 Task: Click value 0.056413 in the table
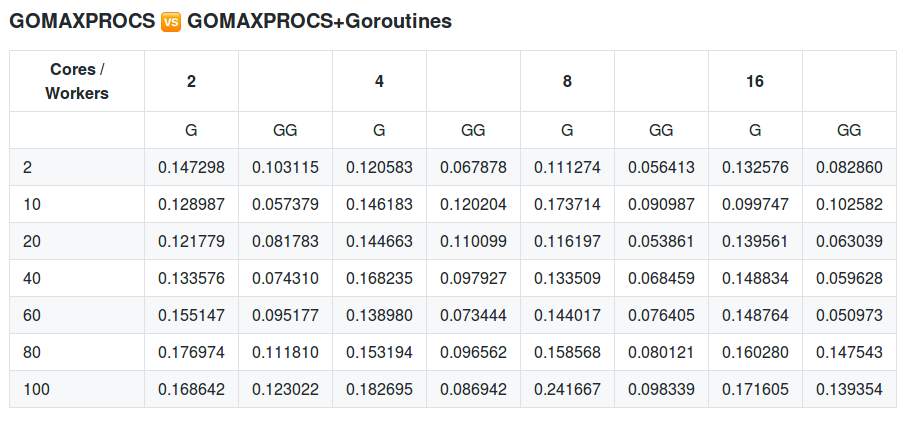click(661, 168)
